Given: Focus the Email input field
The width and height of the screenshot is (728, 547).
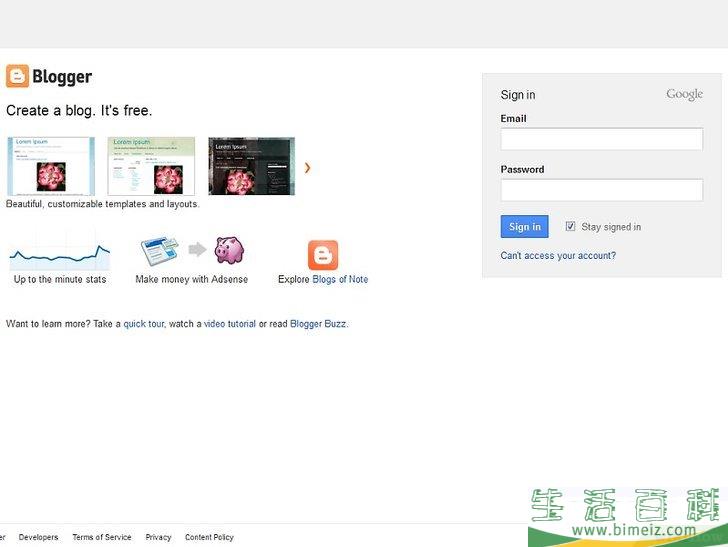Looking at the screenshot, I should (602, 139).
